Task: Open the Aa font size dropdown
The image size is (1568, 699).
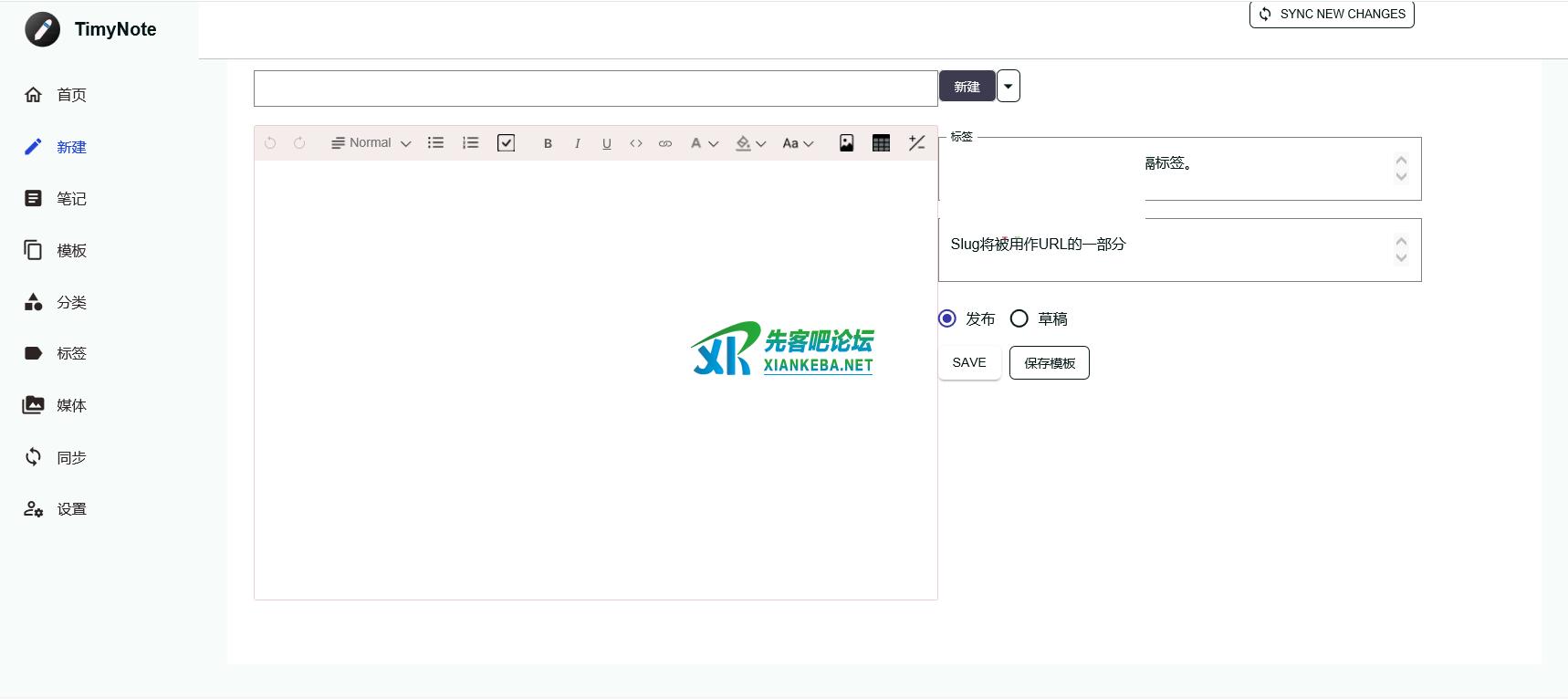Action: 798,143
